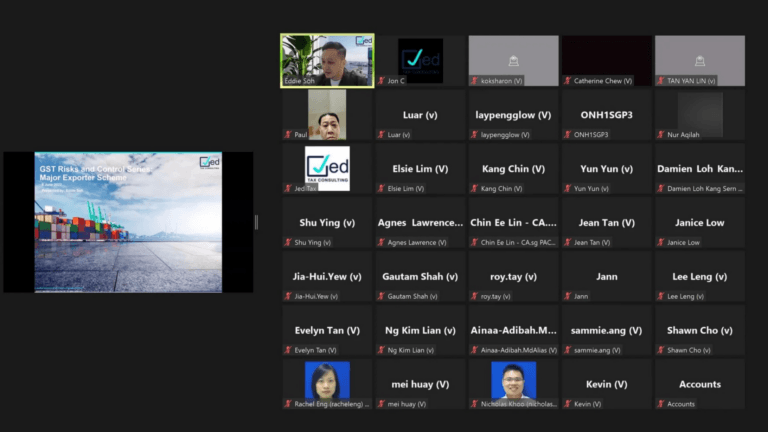This screenshot has width=768, height=432.
Task: Click large name 'sammie.ang (V)'
Action: point(606,331)
